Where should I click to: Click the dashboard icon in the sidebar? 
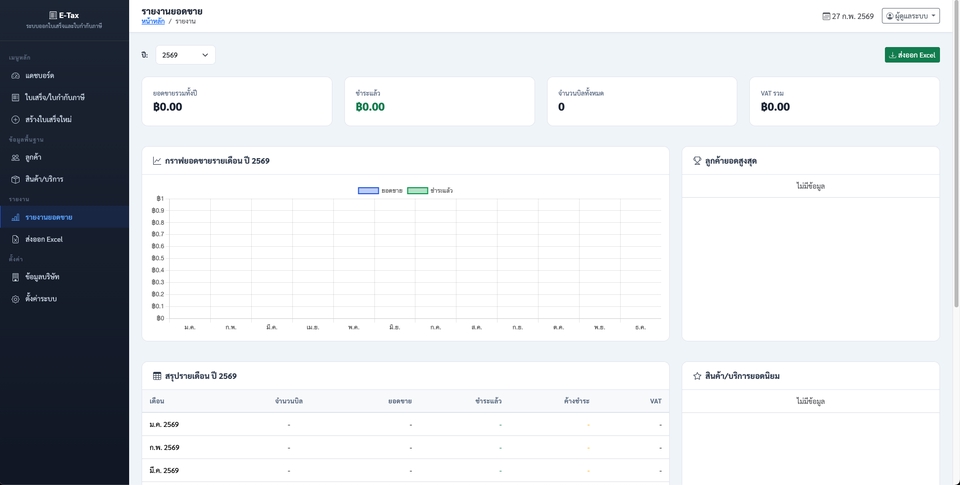(15, 76)
